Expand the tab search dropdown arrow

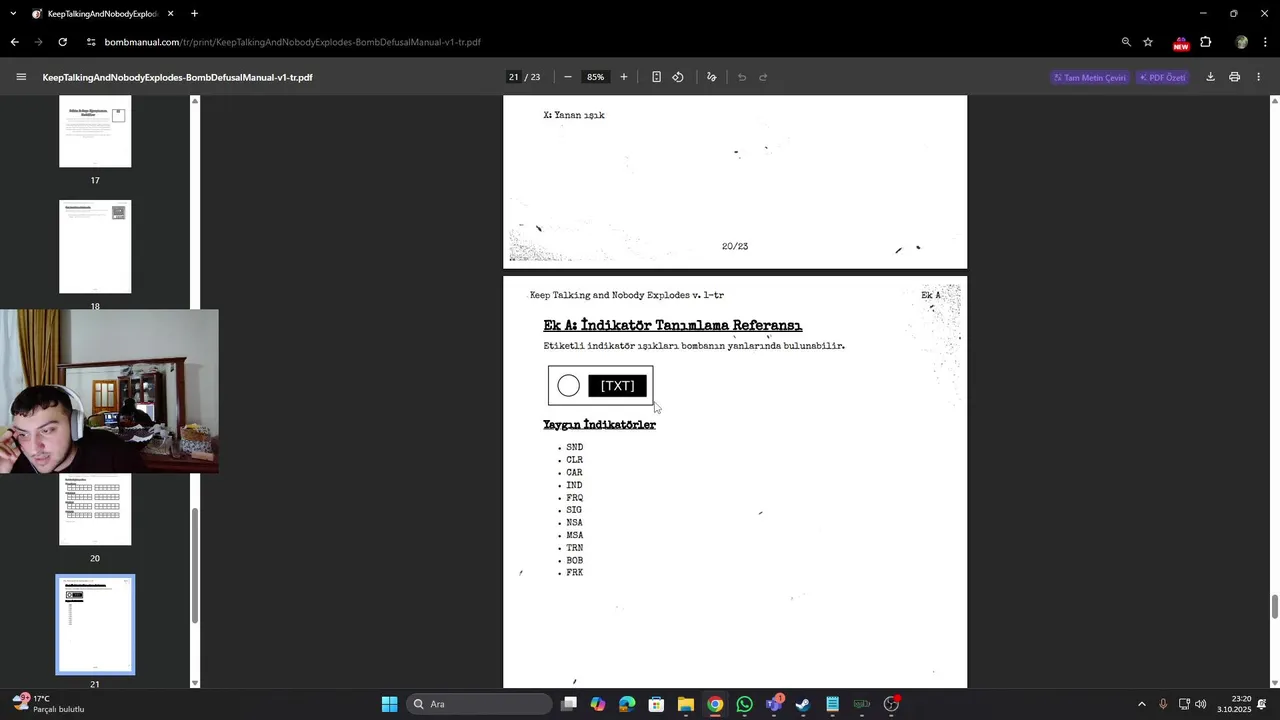13,14
